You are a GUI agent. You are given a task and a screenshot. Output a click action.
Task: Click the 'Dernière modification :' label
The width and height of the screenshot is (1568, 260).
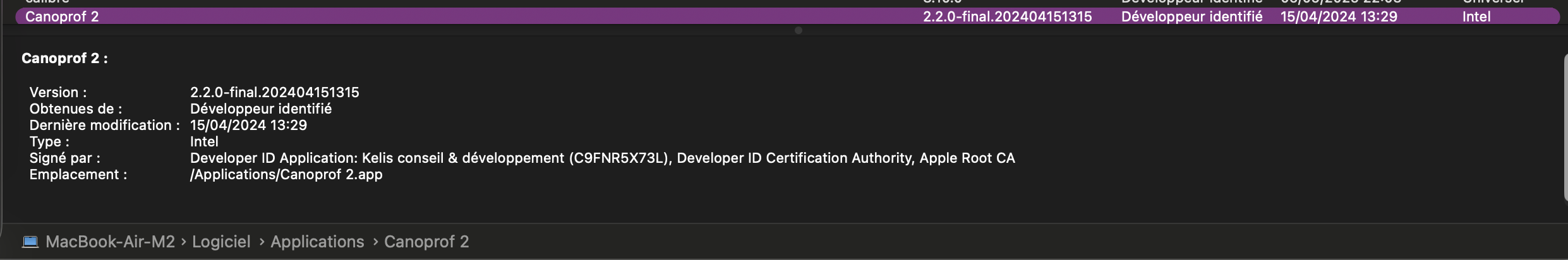[104, 125]
